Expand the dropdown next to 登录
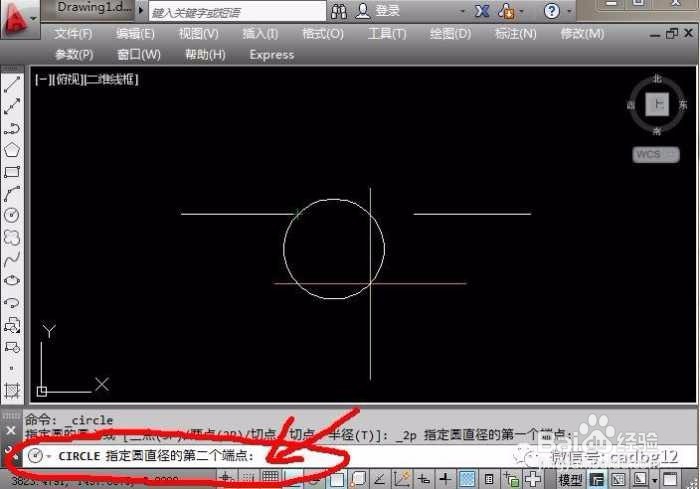Image resolution: width=700 pixels, height=489 pixels. coord(462,11)
